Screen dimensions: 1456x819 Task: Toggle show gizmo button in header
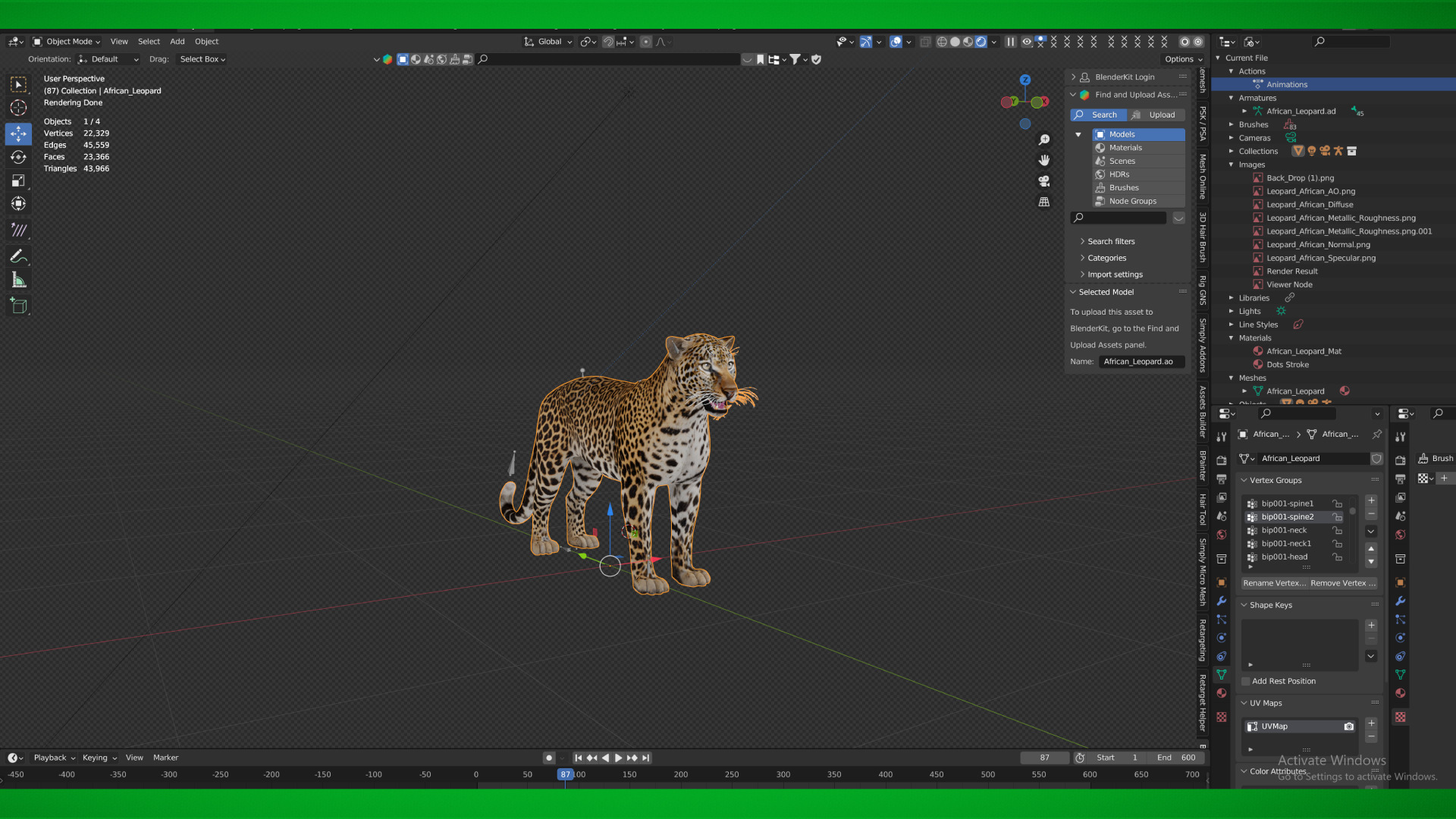(x=865, y=42)
